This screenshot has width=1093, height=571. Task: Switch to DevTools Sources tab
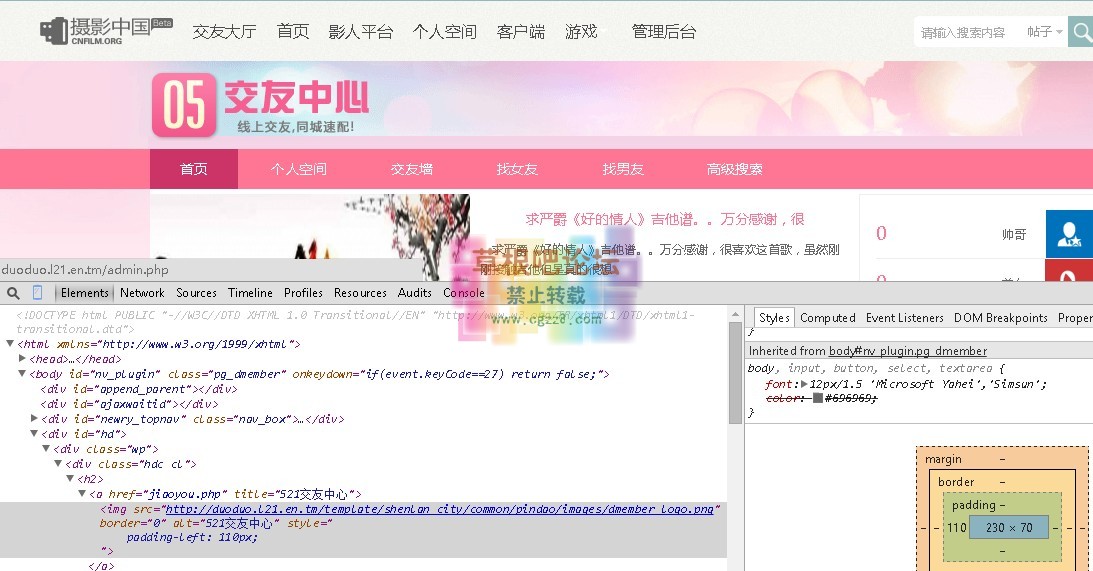click(x=196, y=293)
